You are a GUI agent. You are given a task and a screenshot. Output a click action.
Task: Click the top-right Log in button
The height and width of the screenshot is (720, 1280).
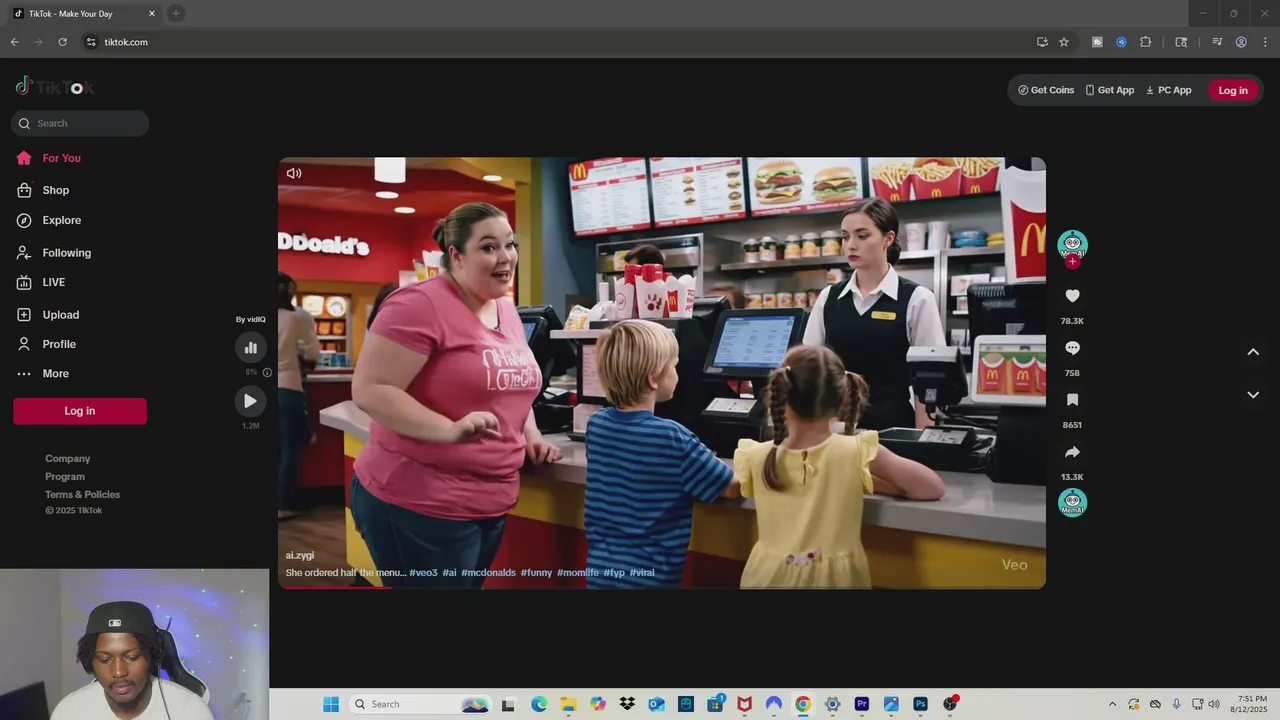click(x=1232, y=90)
